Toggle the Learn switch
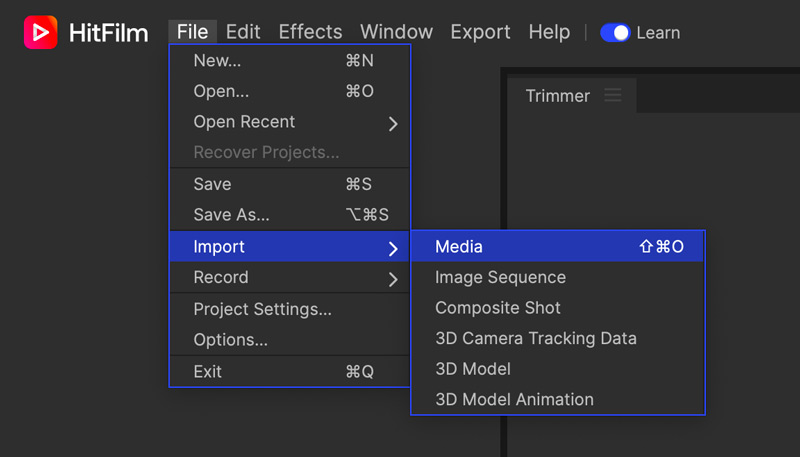The image size is (800, 457). tap(615, 33)
